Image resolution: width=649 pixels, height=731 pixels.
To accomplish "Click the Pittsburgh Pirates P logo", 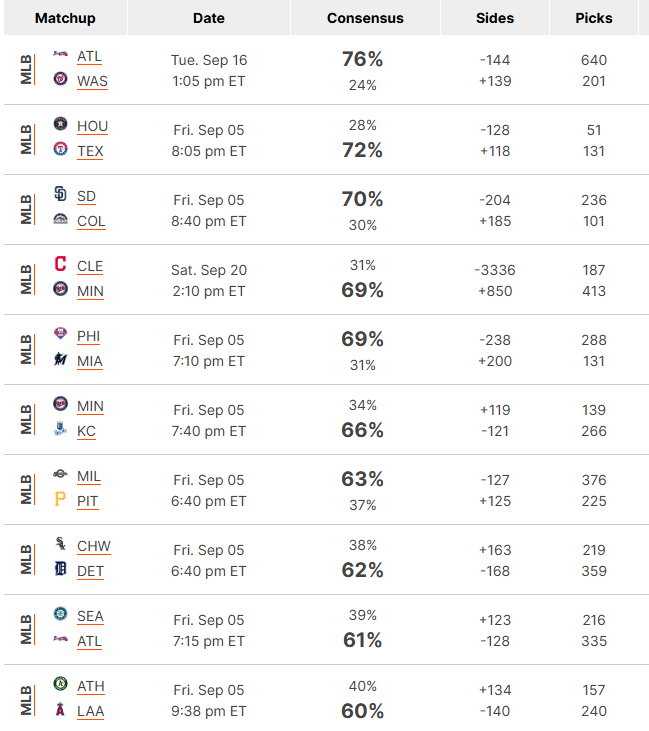I will point(60,499).
